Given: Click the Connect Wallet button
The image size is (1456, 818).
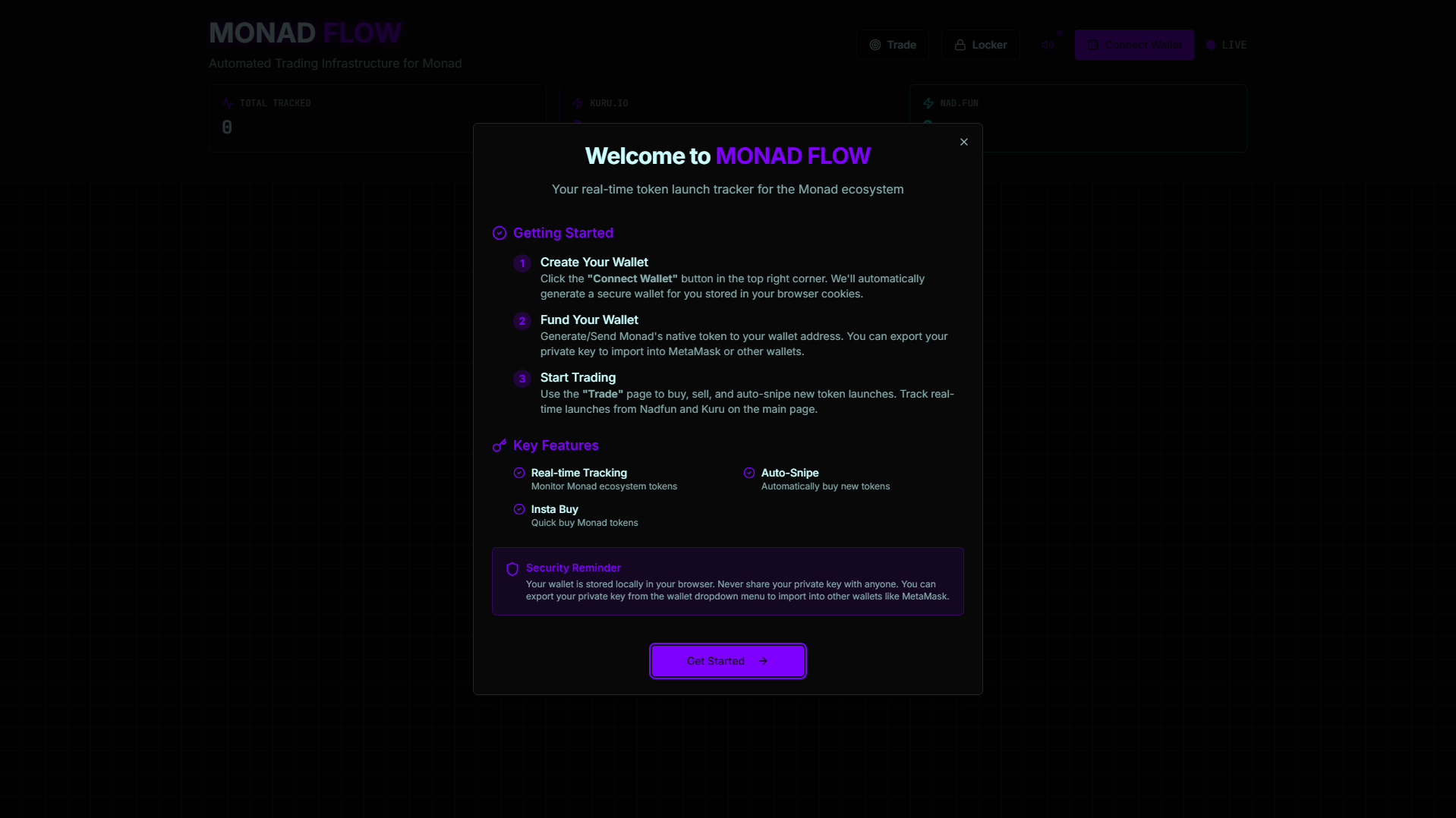Looking at the screenshot, I should [1134, 45].
